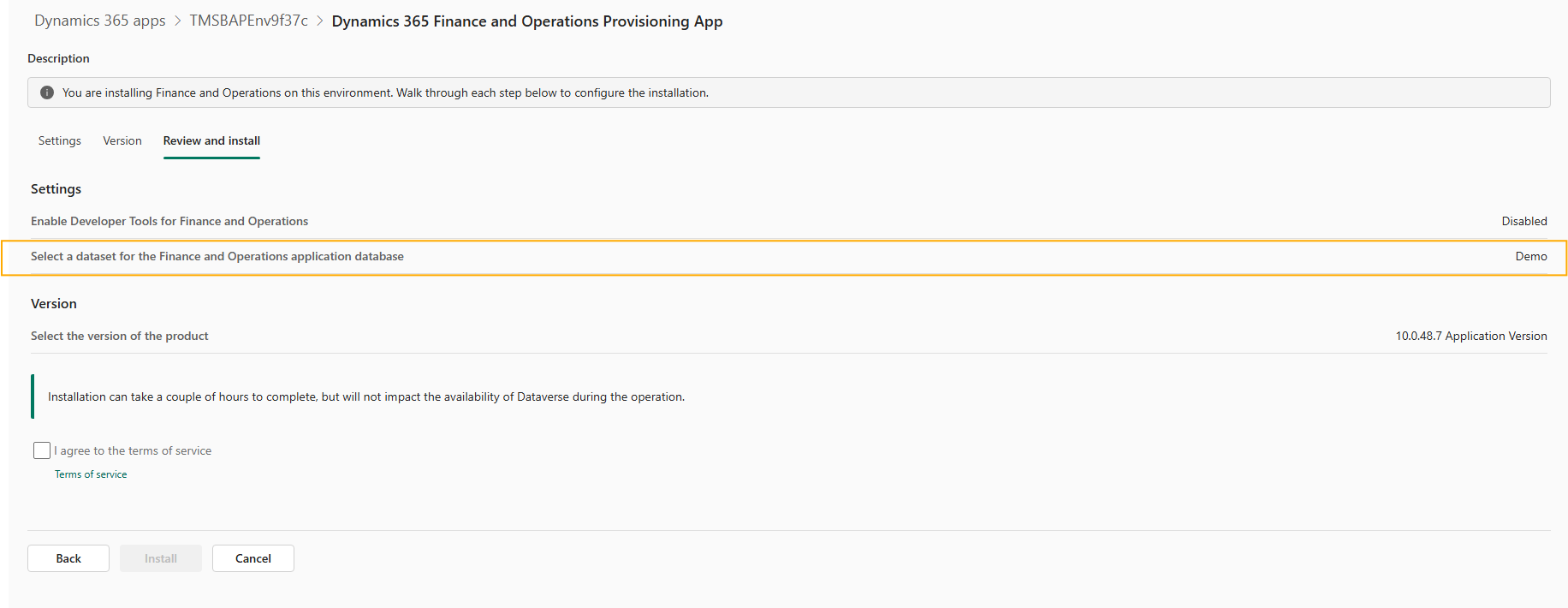Open the Terms of service link
This screenshot has width=1568, height=608.
tap(91, 474)
